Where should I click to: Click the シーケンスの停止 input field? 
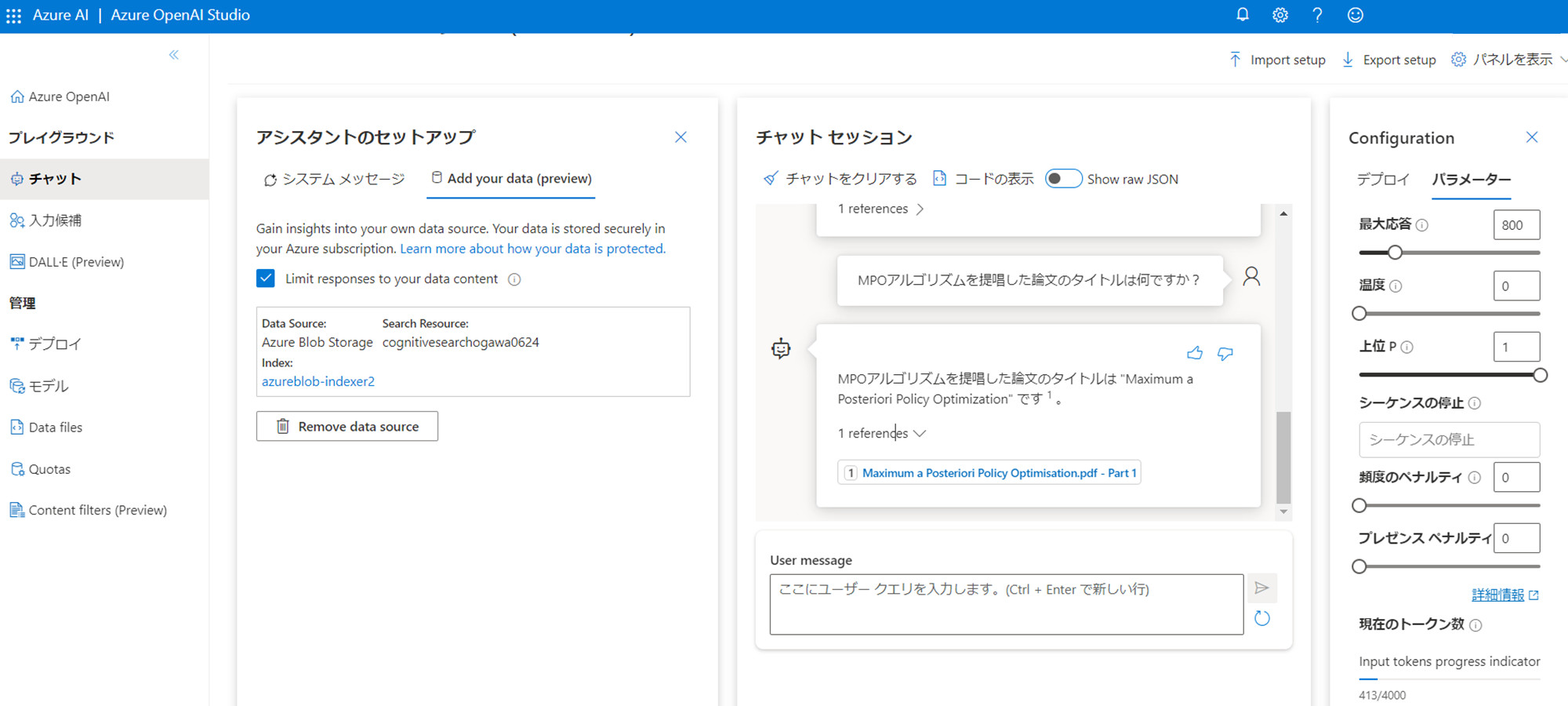(1449, 439)
